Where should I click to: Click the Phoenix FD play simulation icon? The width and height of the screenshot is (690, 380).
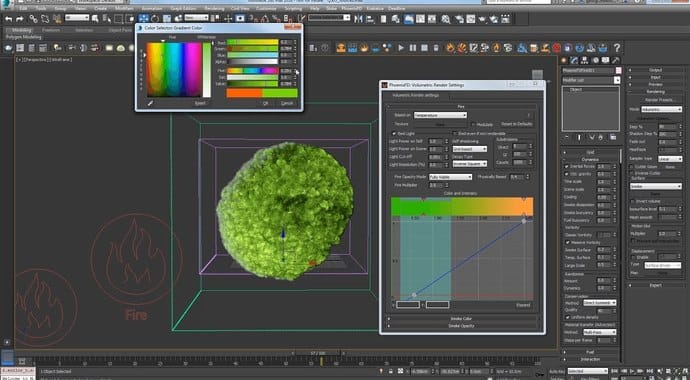click(x=401, y=48)
